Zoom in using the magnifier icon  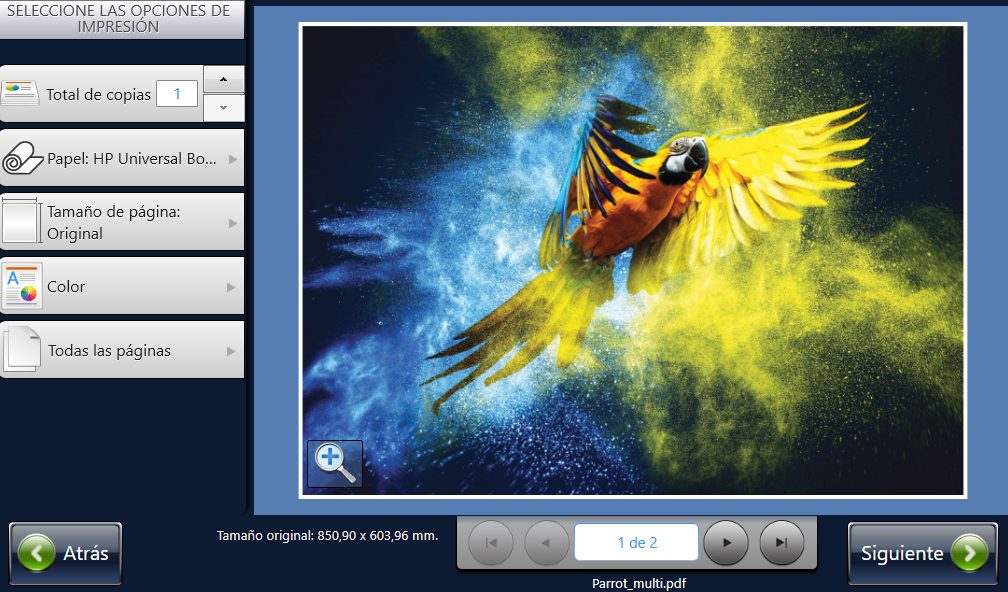[335, 463]
